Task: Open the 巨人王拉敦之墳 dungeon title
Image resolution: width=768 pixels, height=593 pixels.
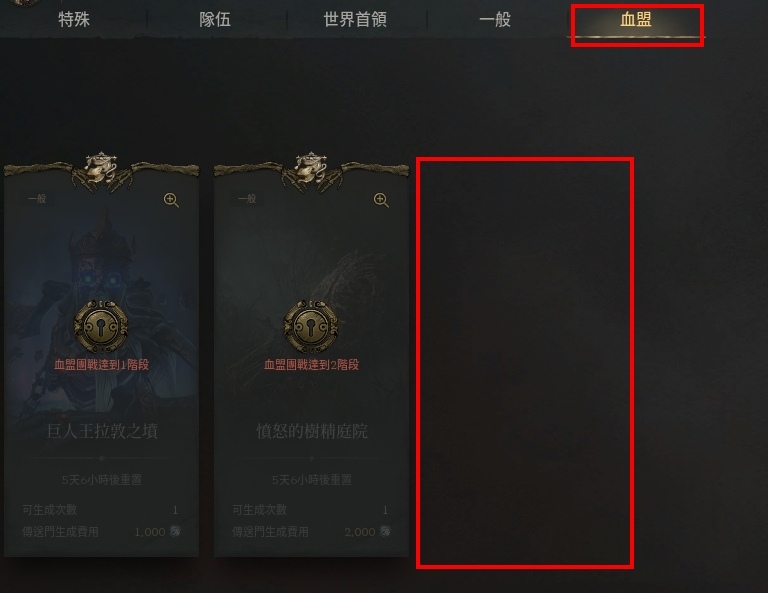Action: 102,431
